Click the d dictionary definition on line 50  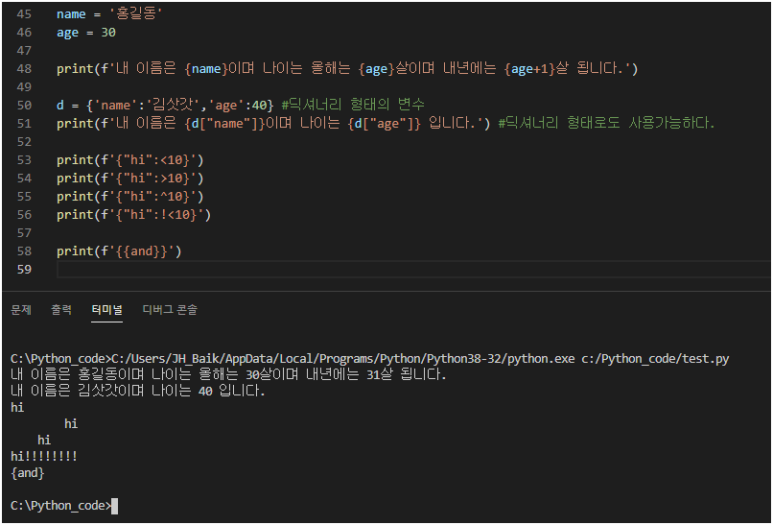pyautogui.click(x=165, y=105)
